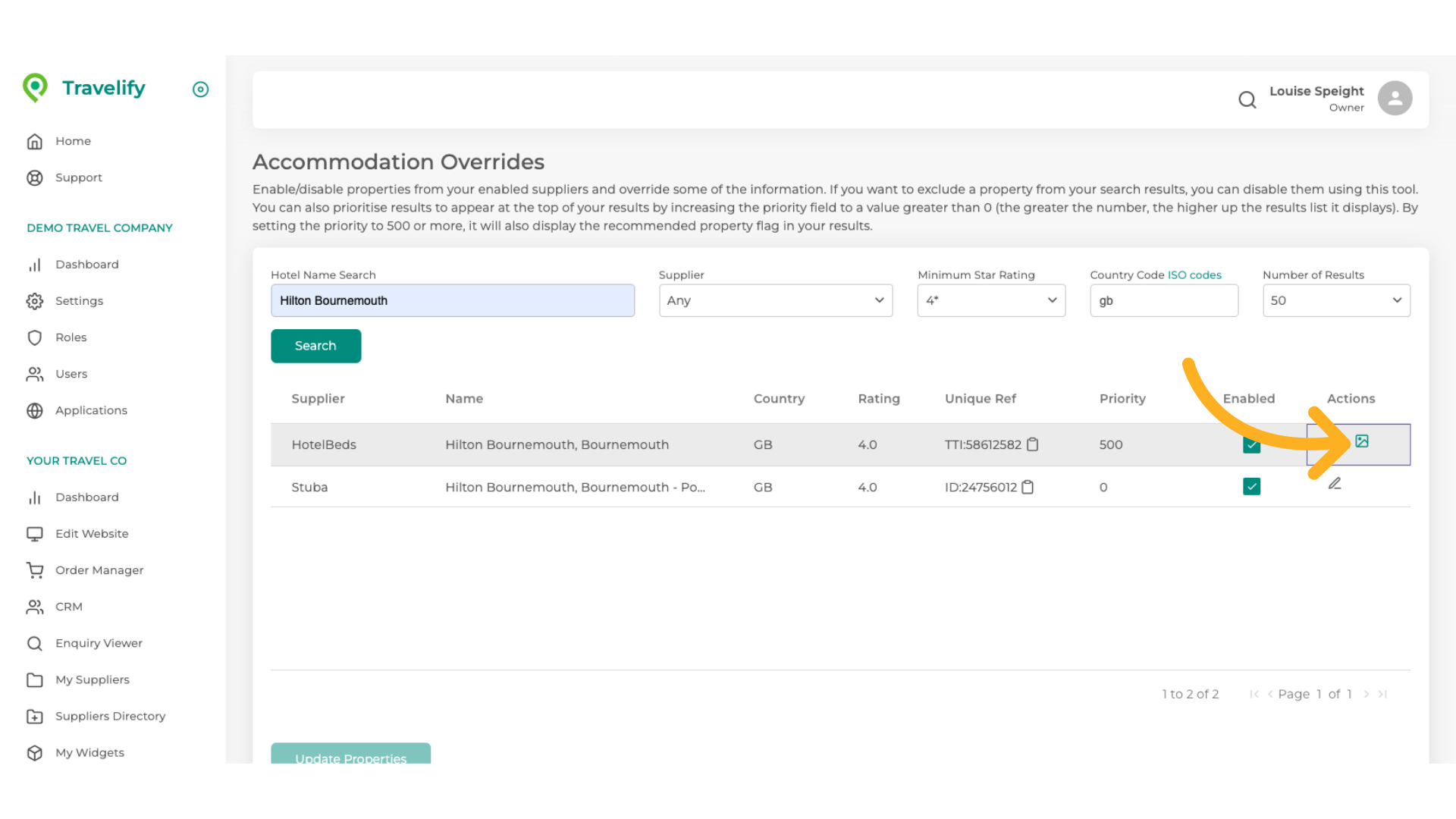Open the ISO codes link
This screenshot has width=1456, height=819.
pyautogui.click(x=1194, y=275)
